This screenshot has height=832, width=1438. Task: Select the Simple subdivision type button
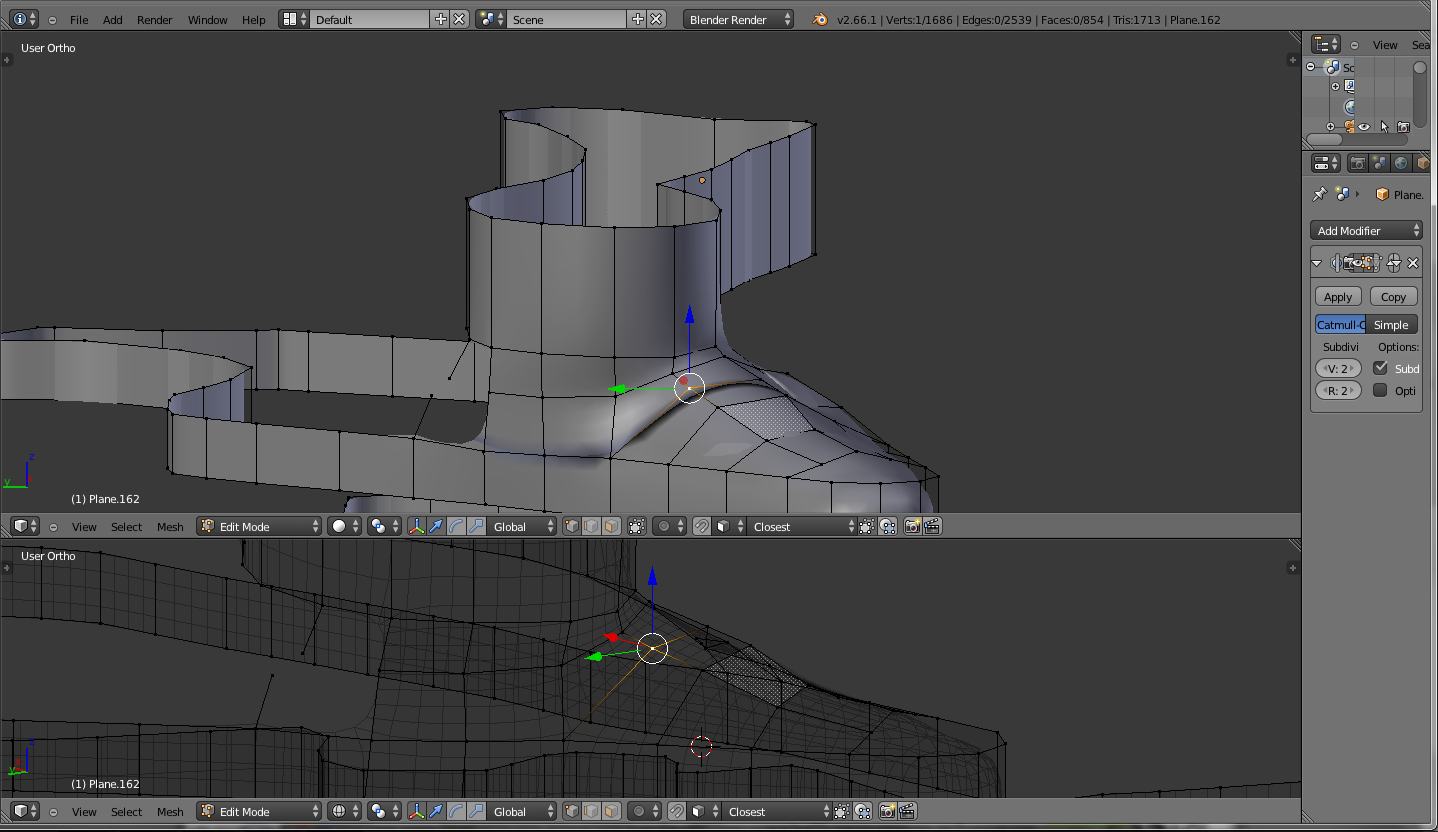tap(1391, 325)
